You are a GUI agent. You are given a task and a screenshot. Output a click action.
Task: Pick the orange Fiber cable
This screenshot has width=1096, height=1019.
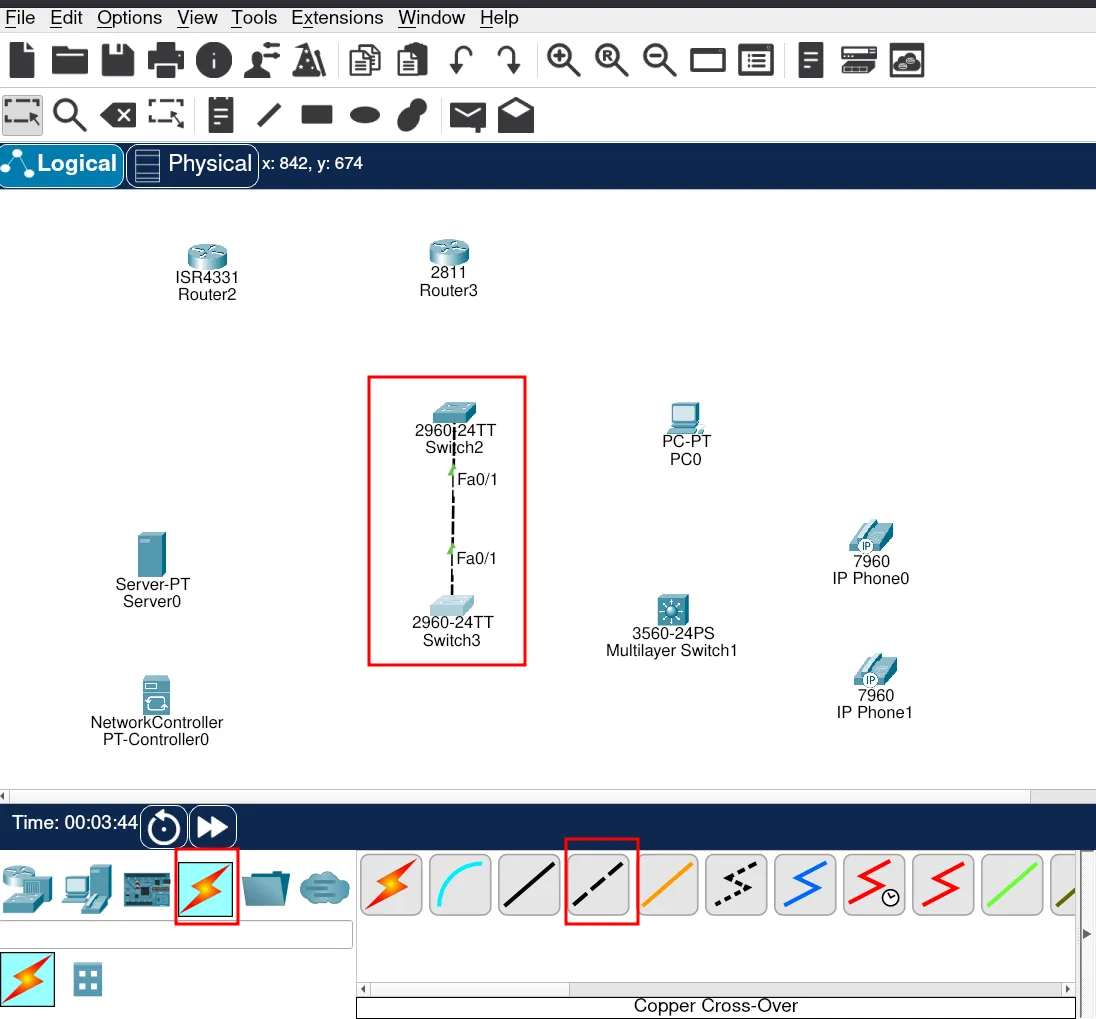tap(668, 884)
